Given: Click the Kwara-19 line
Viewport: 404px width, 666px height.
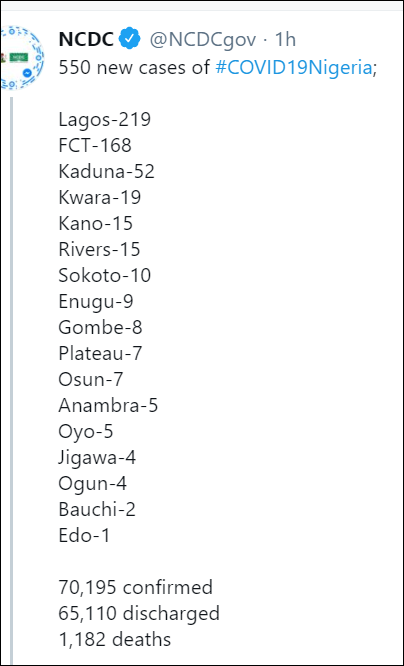Looking at the screenshot, I should click(100, 198).
